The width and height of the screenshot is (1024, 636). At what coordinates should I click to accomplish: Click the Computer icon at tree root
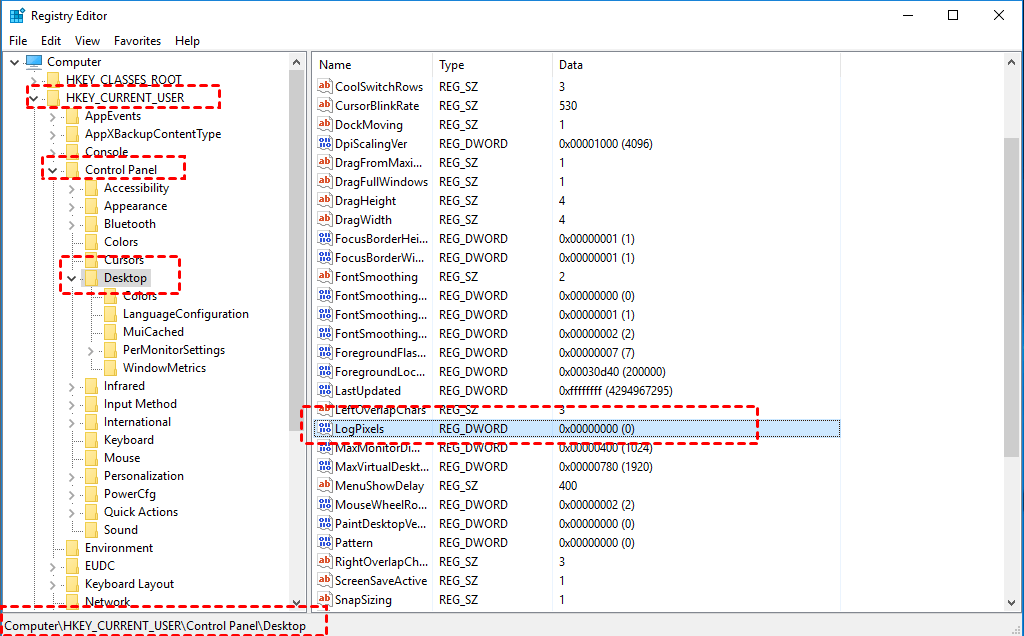(34, 62)
